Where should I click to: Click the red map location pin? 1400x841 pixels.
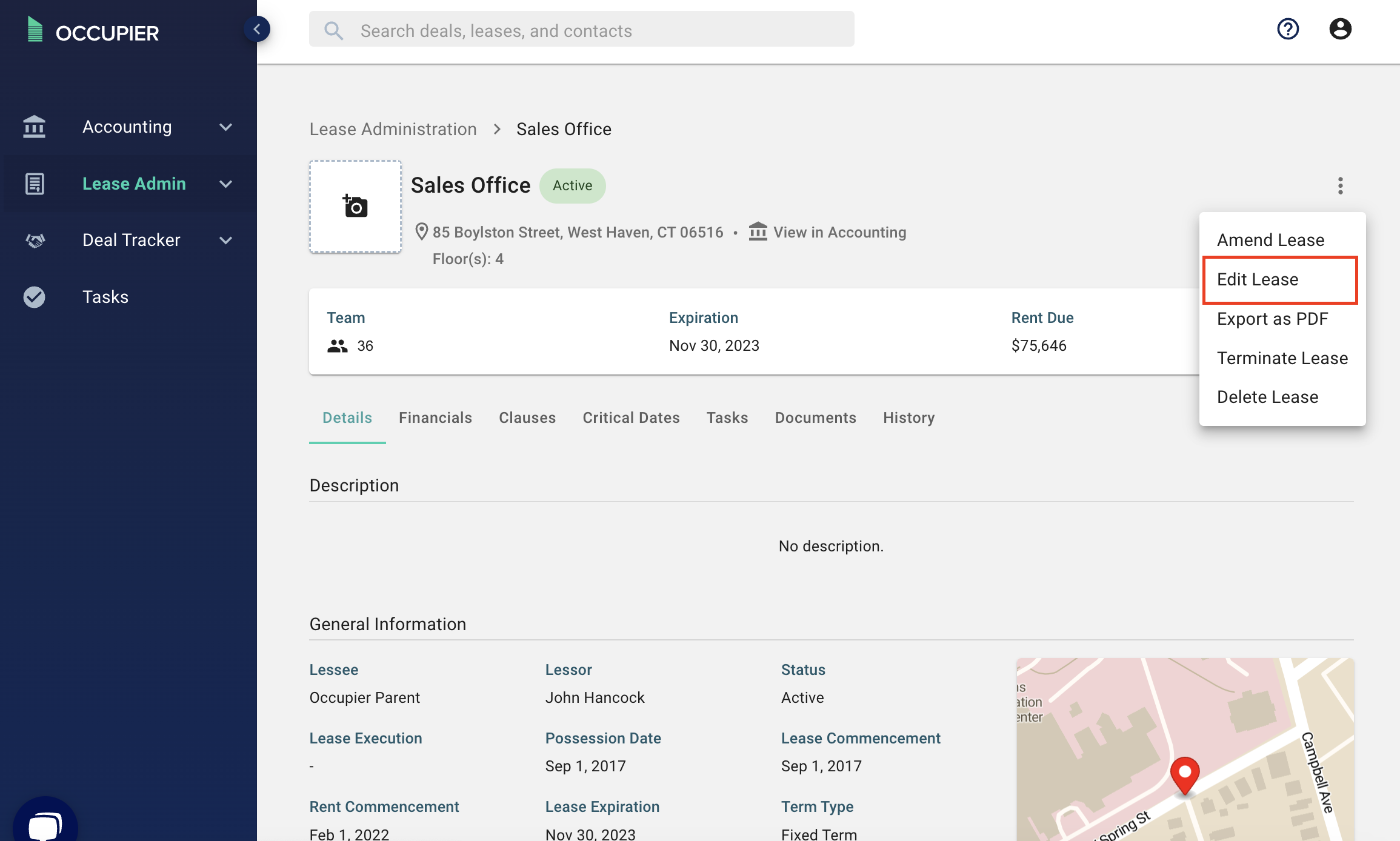(x=1184, y=773)
